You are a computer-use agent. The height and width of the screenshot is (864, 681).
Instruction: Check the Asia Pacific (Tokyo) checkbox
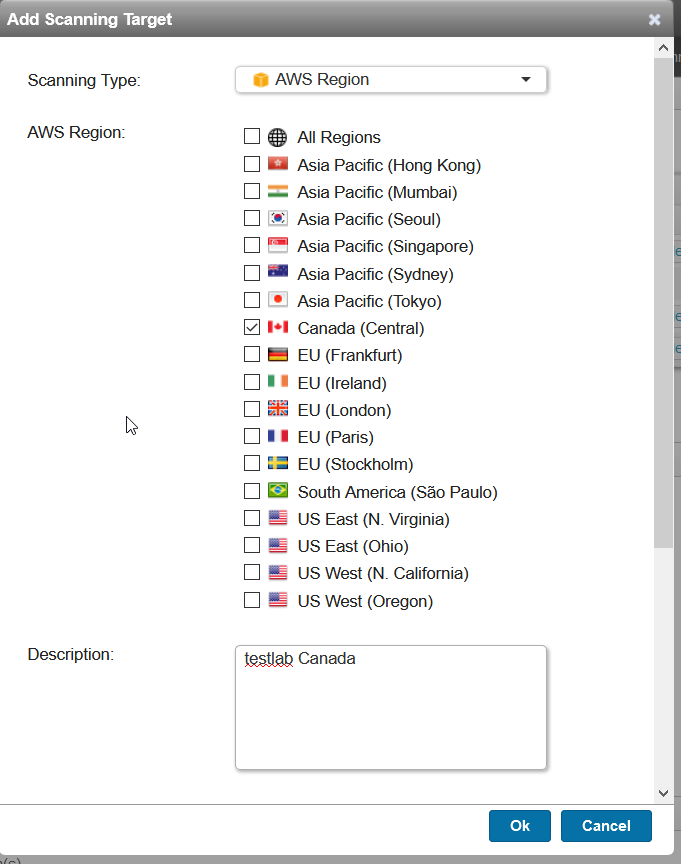coord(252,301)
